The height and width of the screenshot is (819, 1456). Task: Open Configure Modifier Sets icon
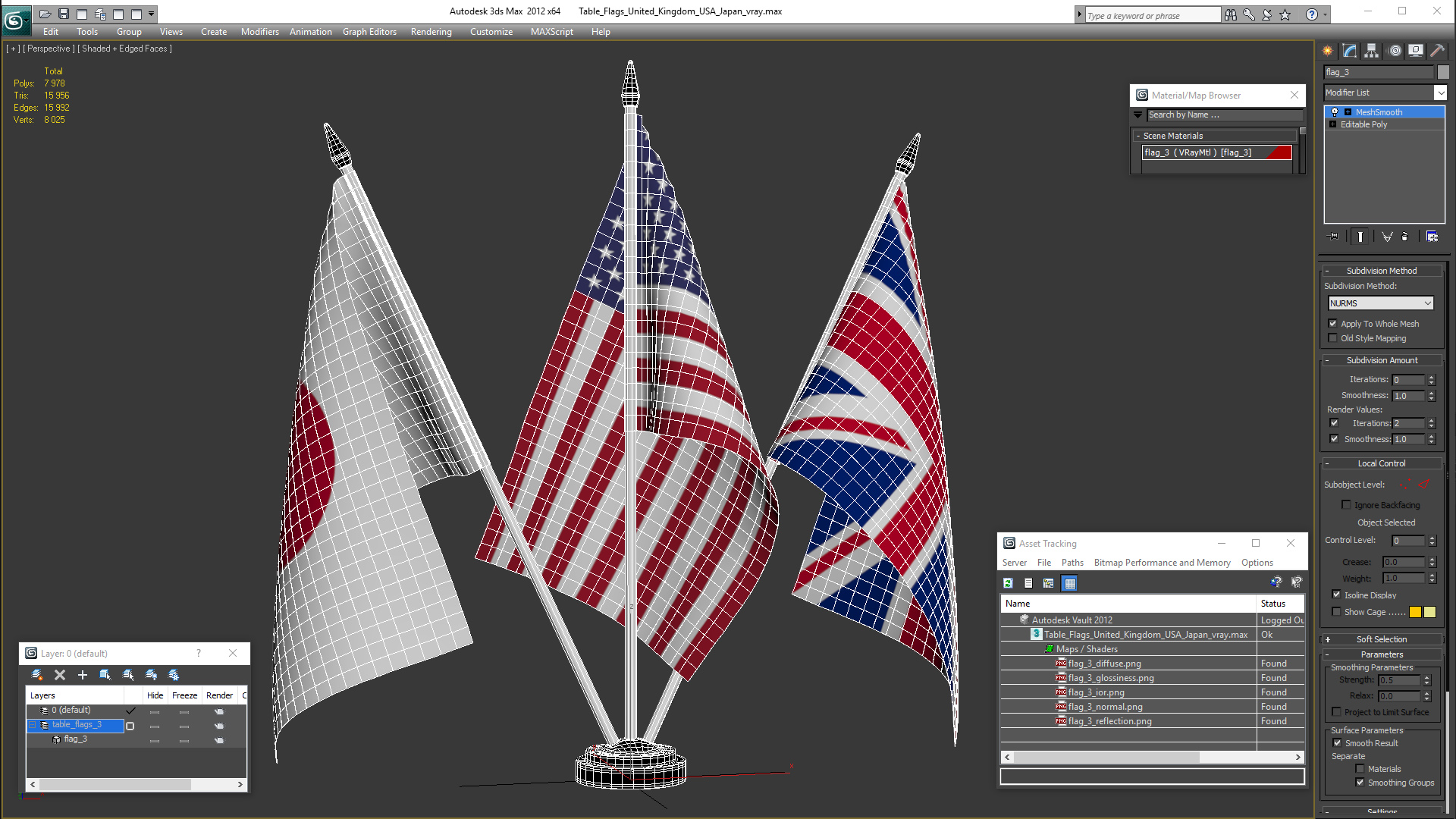point(1432,237)
